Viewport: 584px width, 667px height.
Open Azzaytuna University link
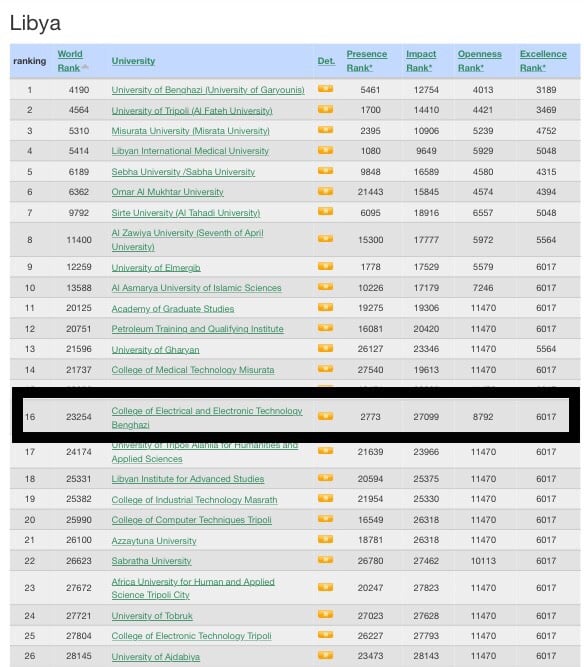click(154, 541)
